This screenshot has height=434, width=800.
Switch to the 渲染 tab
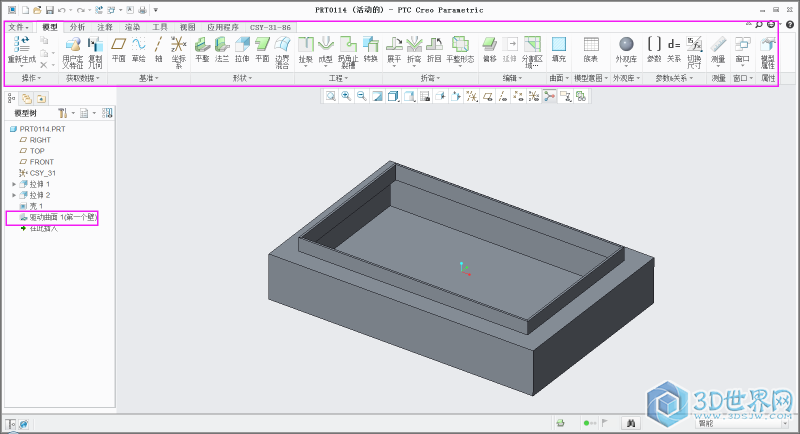coord(132,27)
